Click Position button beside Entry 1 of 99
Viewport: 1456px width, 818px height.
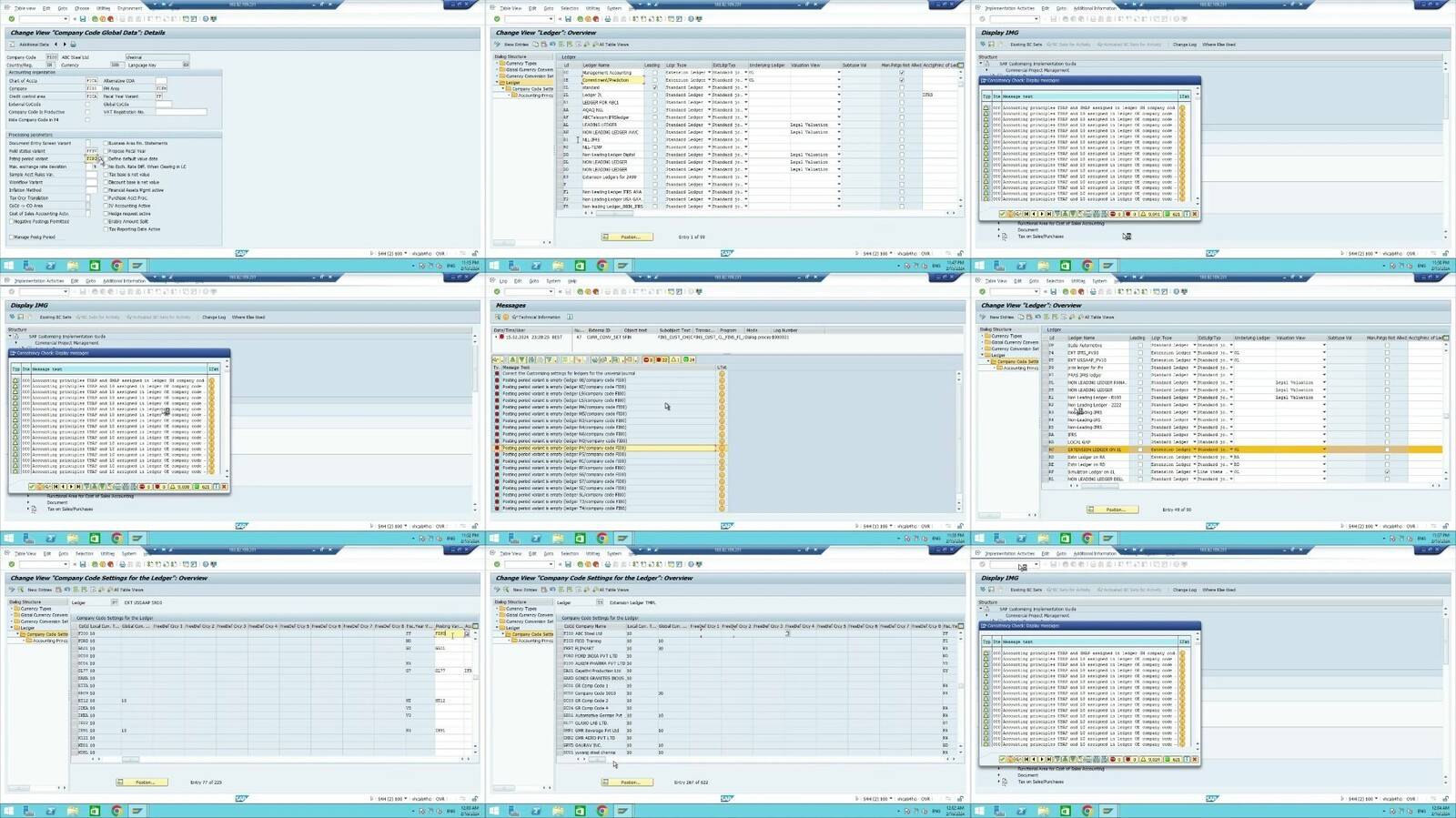pyautogui.click(x=627, y=237)
